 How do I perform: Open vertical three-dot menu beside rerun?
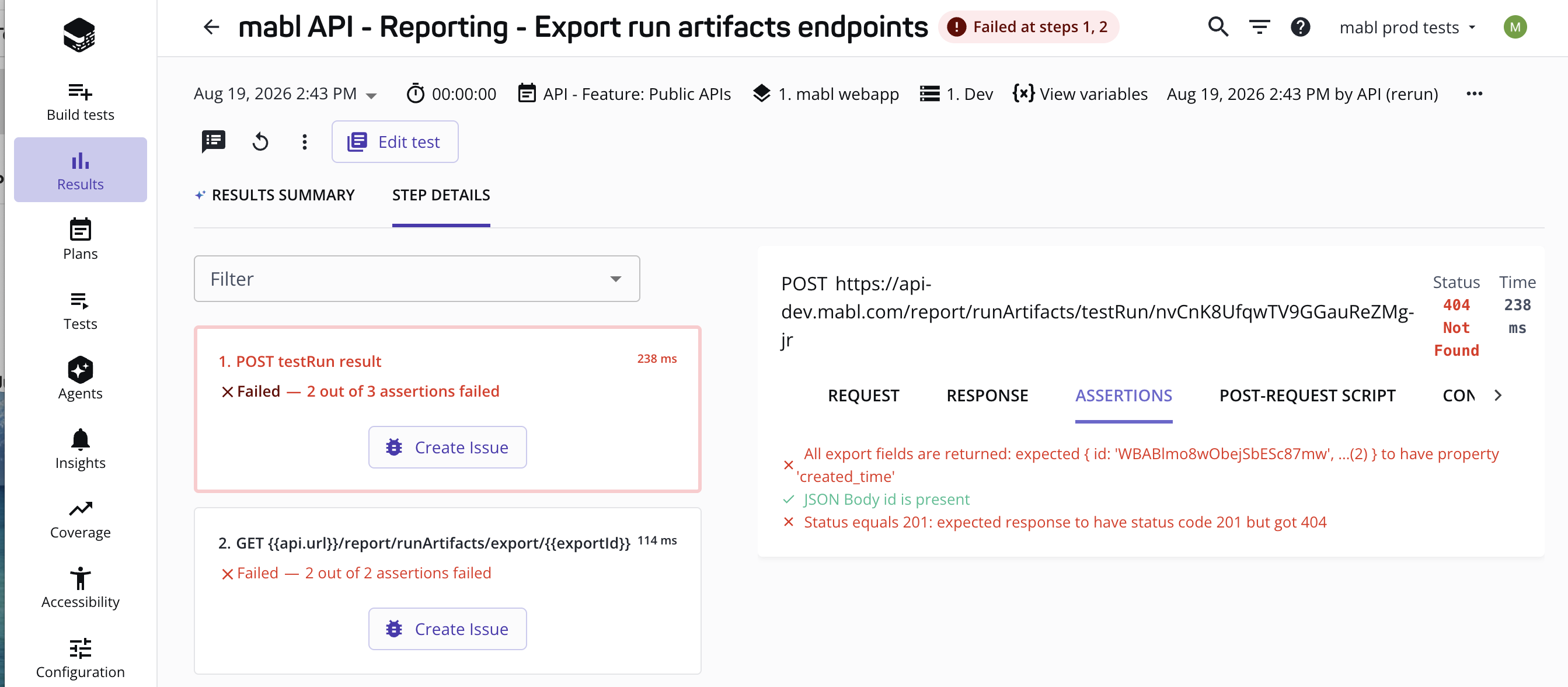[304, 142]
